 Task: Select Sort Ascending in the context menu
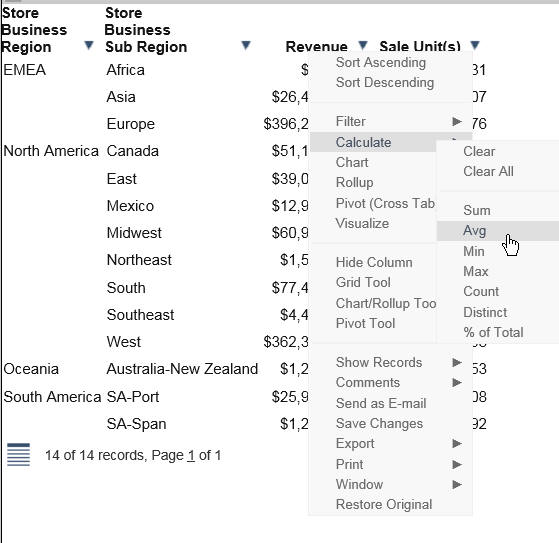tap(381, 62)
